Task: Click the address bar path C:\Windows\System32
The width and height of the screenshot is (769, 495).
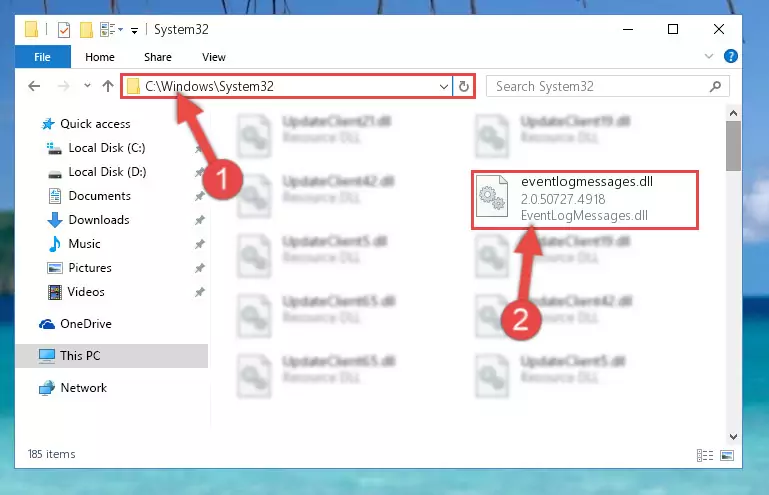Action: click(209, 86)
